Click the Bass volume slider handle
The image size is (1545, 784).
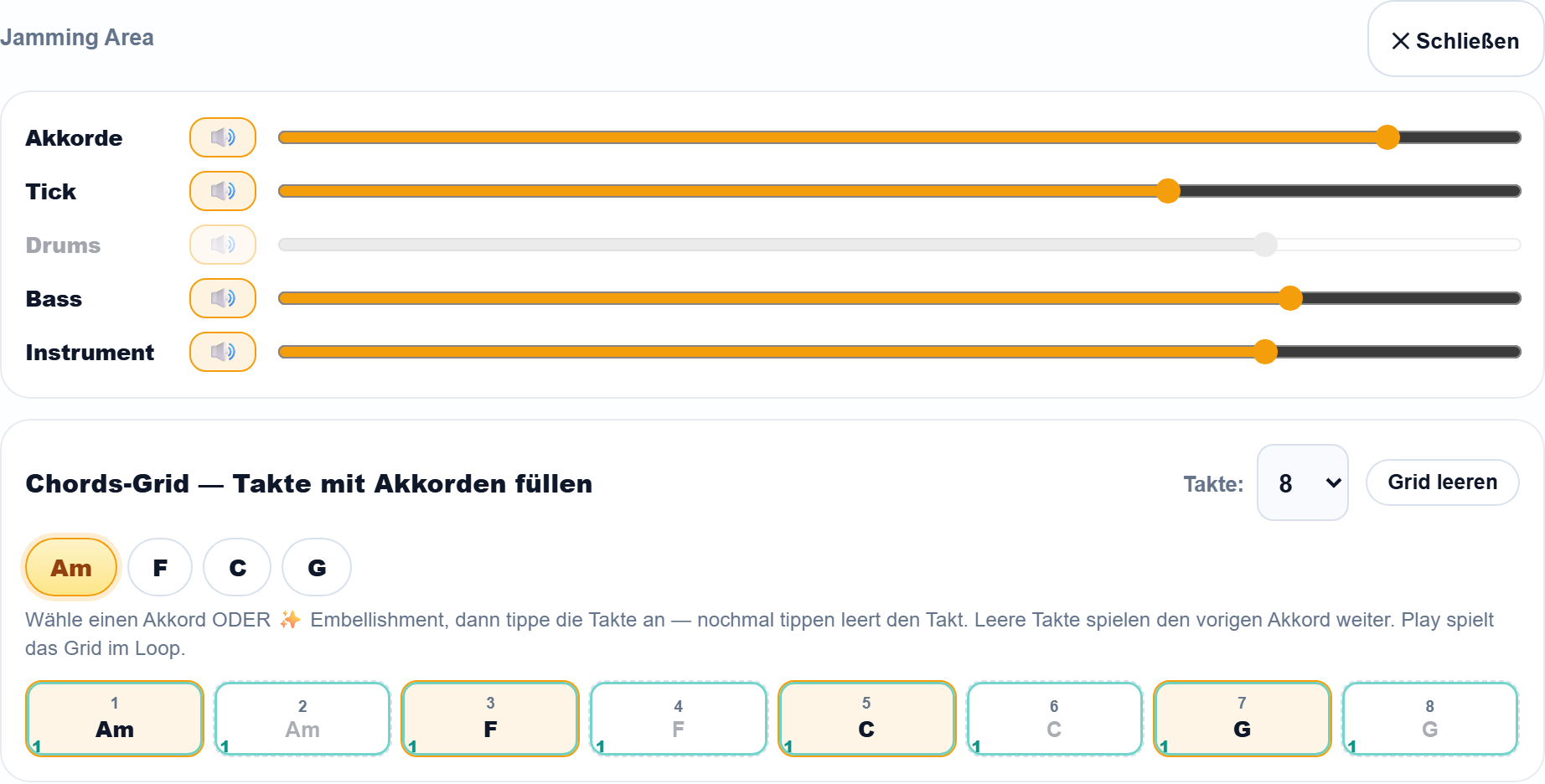pyautogui.click(x=1290, y=298)
